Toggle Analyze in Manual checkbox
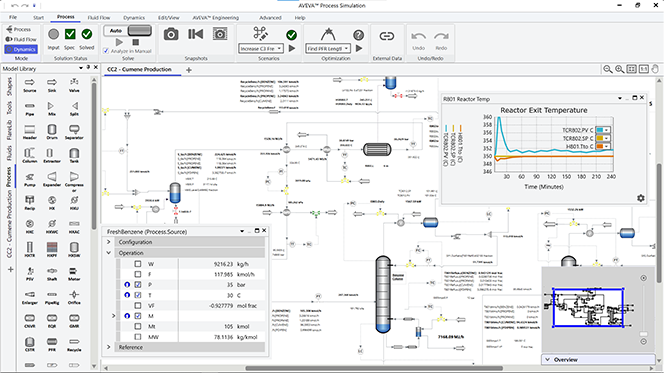 106,51
